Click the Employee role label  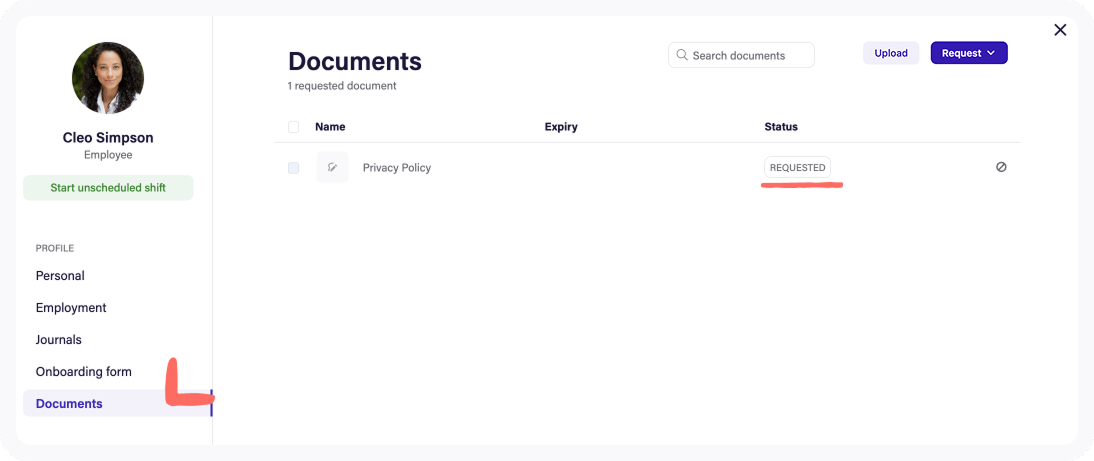(108, 155)
